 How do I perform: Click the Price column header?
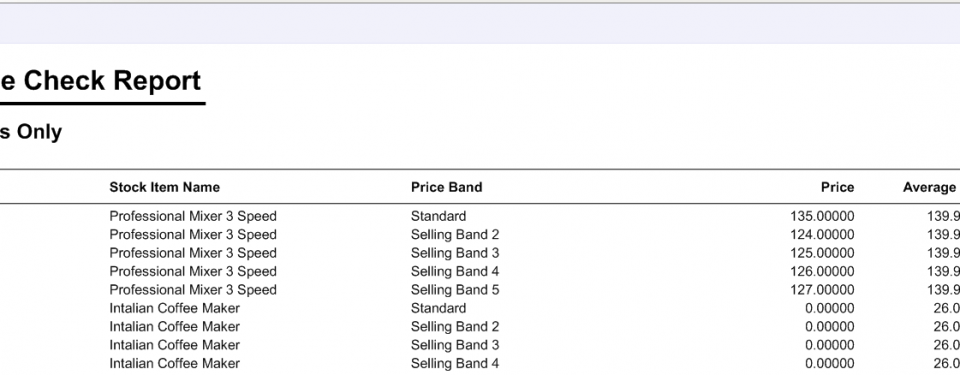tap(838, 188)
